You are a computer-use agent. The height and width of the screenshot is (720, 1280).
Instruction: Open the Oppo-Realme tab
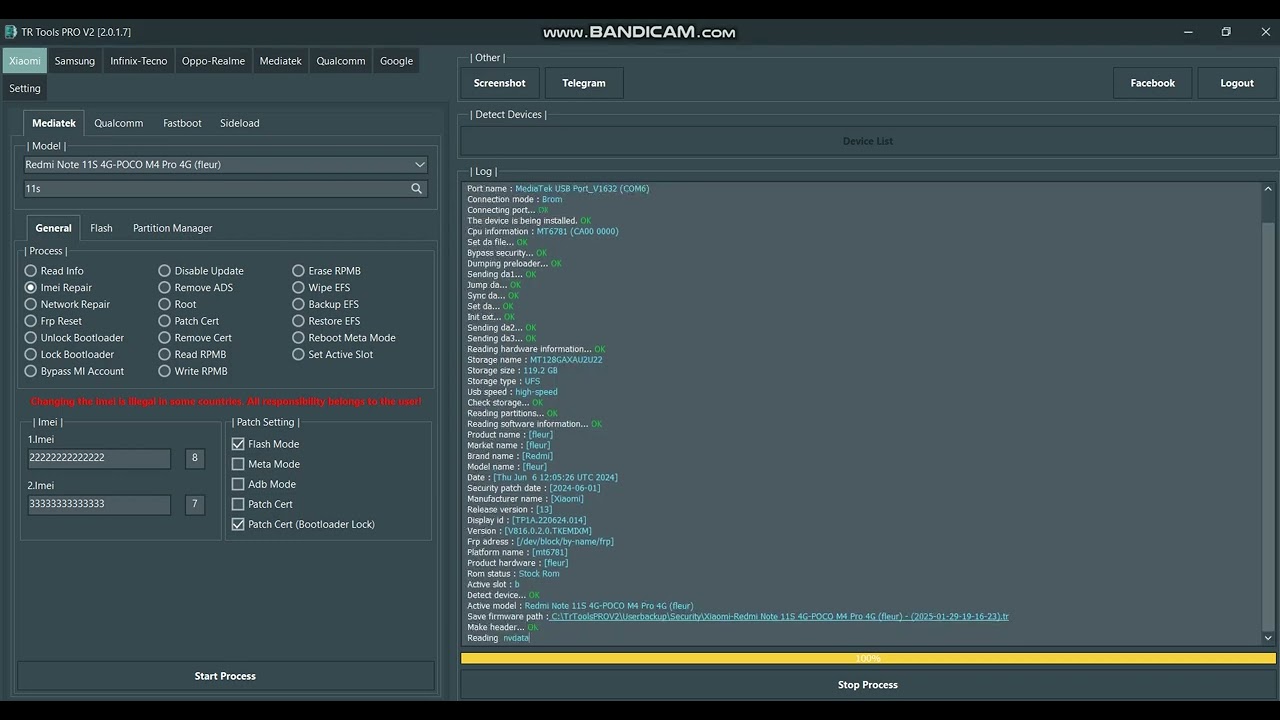coord(213,61)
